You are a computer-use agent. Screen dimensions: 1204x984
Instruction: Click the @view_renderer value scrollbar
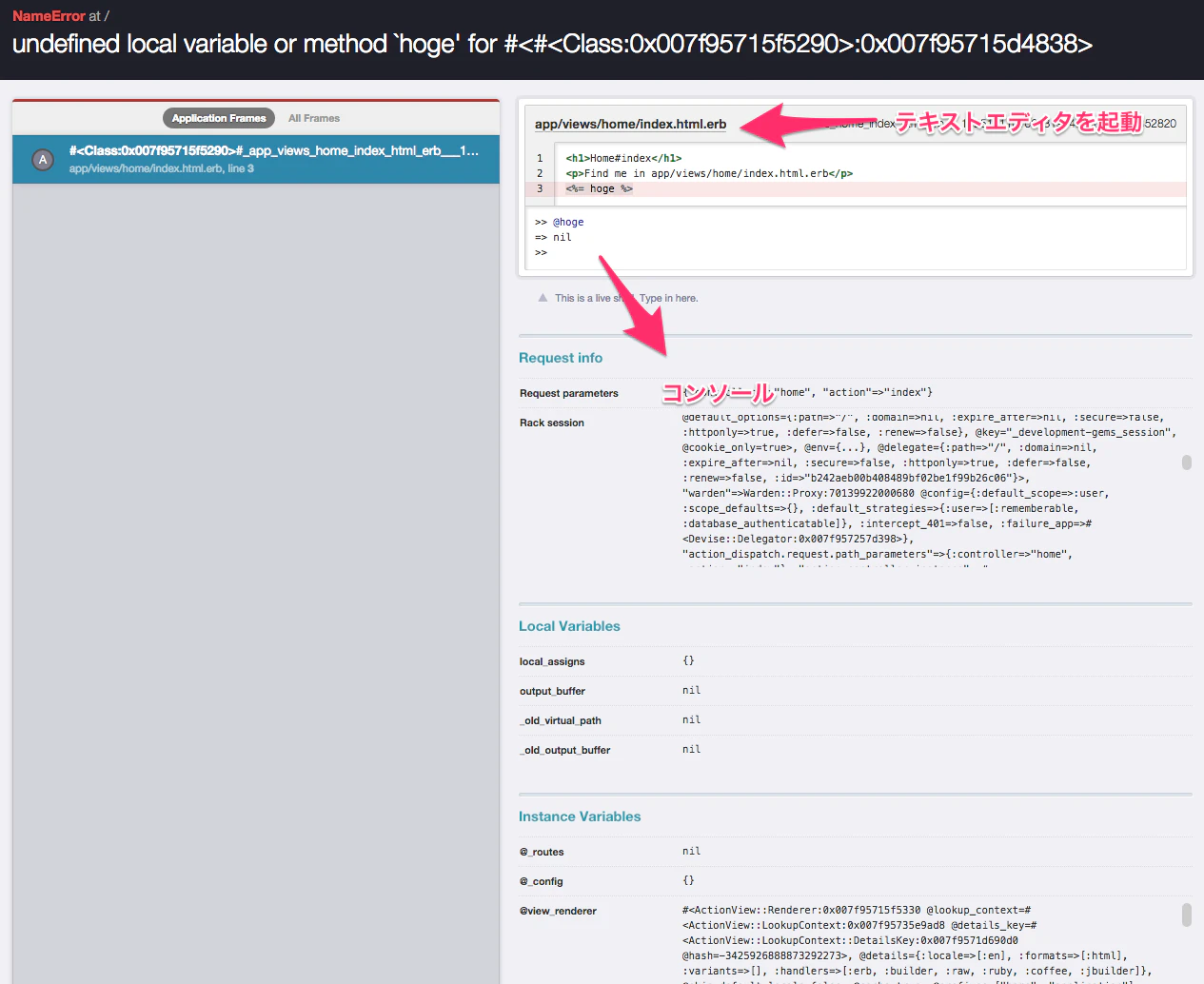(1187, 915)
